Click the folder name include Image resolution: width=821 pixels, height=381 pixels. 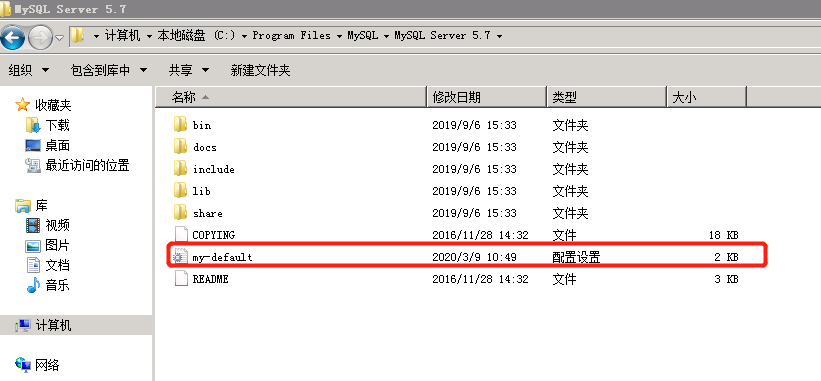click(x=214, y=169)
